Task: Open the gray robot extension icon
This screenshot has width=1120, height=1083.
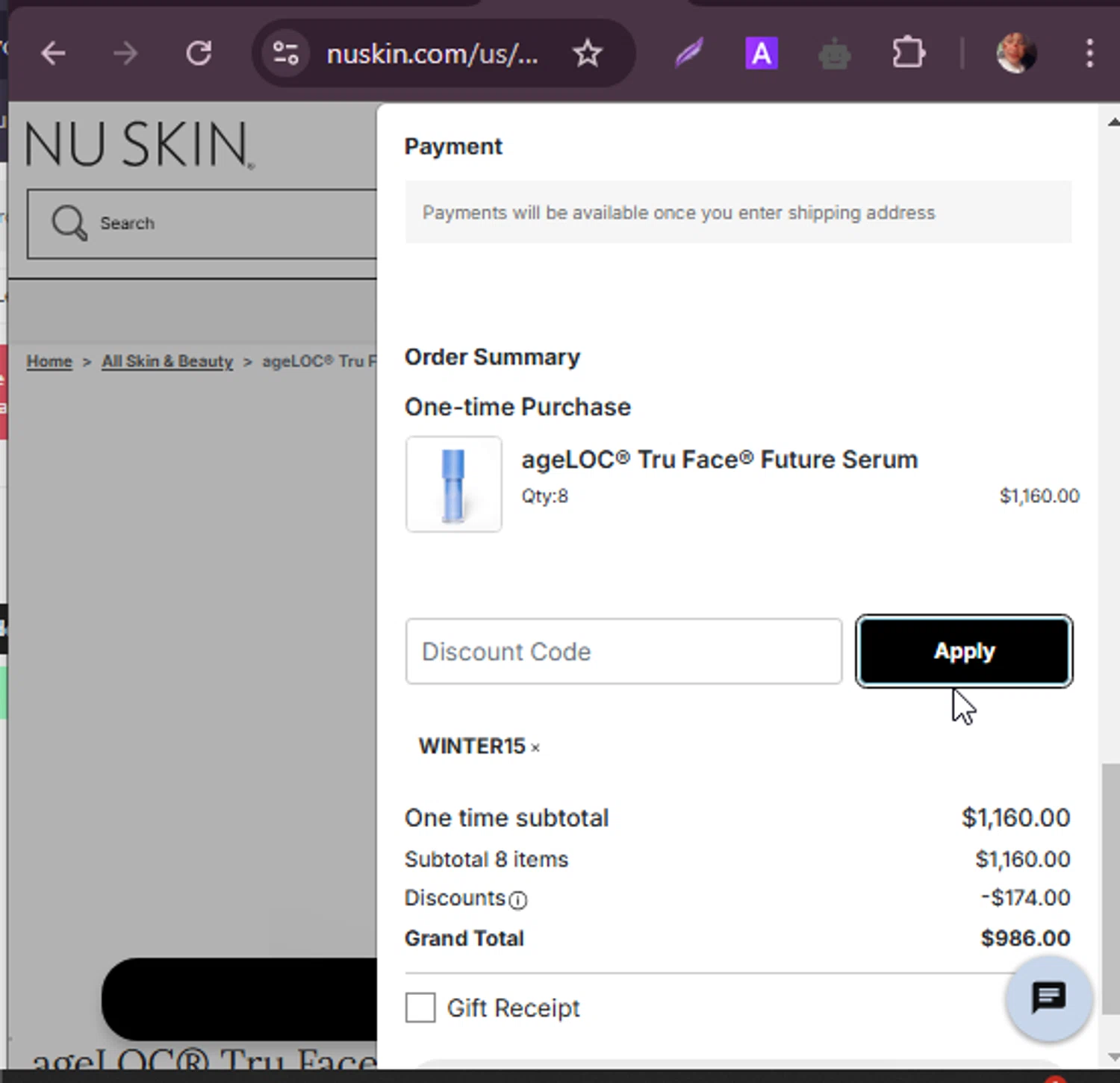Action: click(x=834, y=54)
